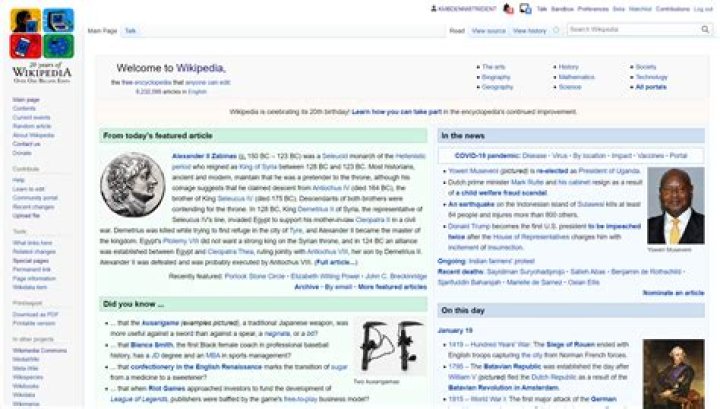
Task: Open the Contributions link
Action: pyautogui.click(x=673, y=9)
